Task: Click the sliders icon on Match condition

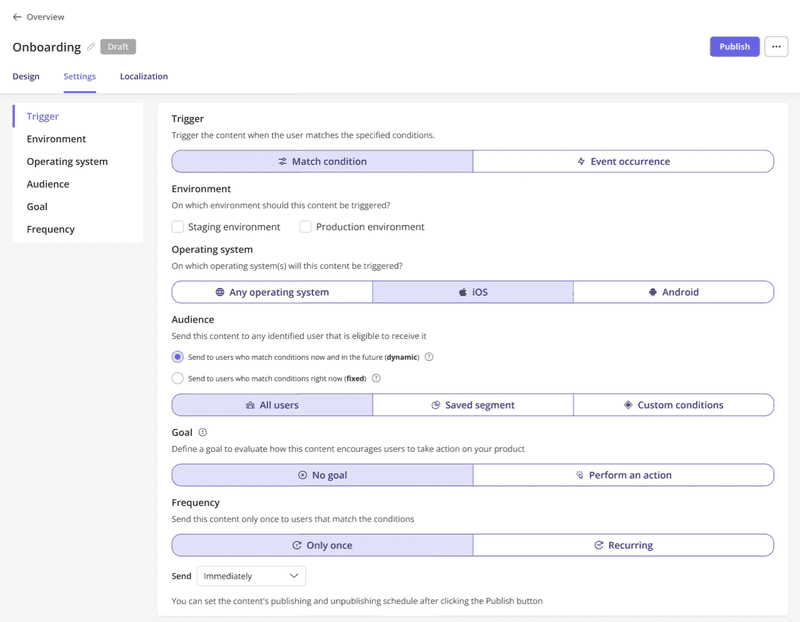Action: (281, 160)
